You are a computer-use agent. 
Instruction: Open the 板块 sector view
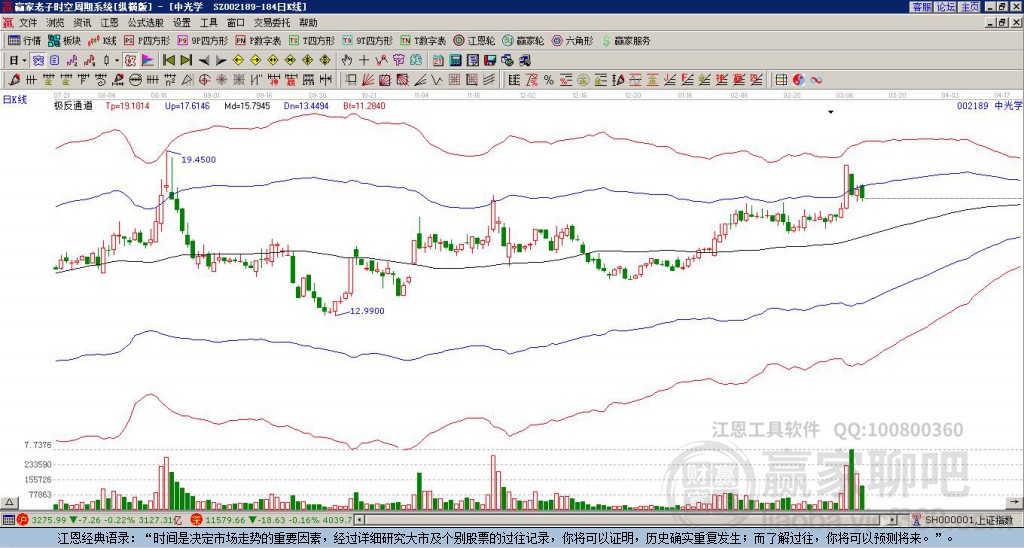pyautogui.click(x=64, y=40)
